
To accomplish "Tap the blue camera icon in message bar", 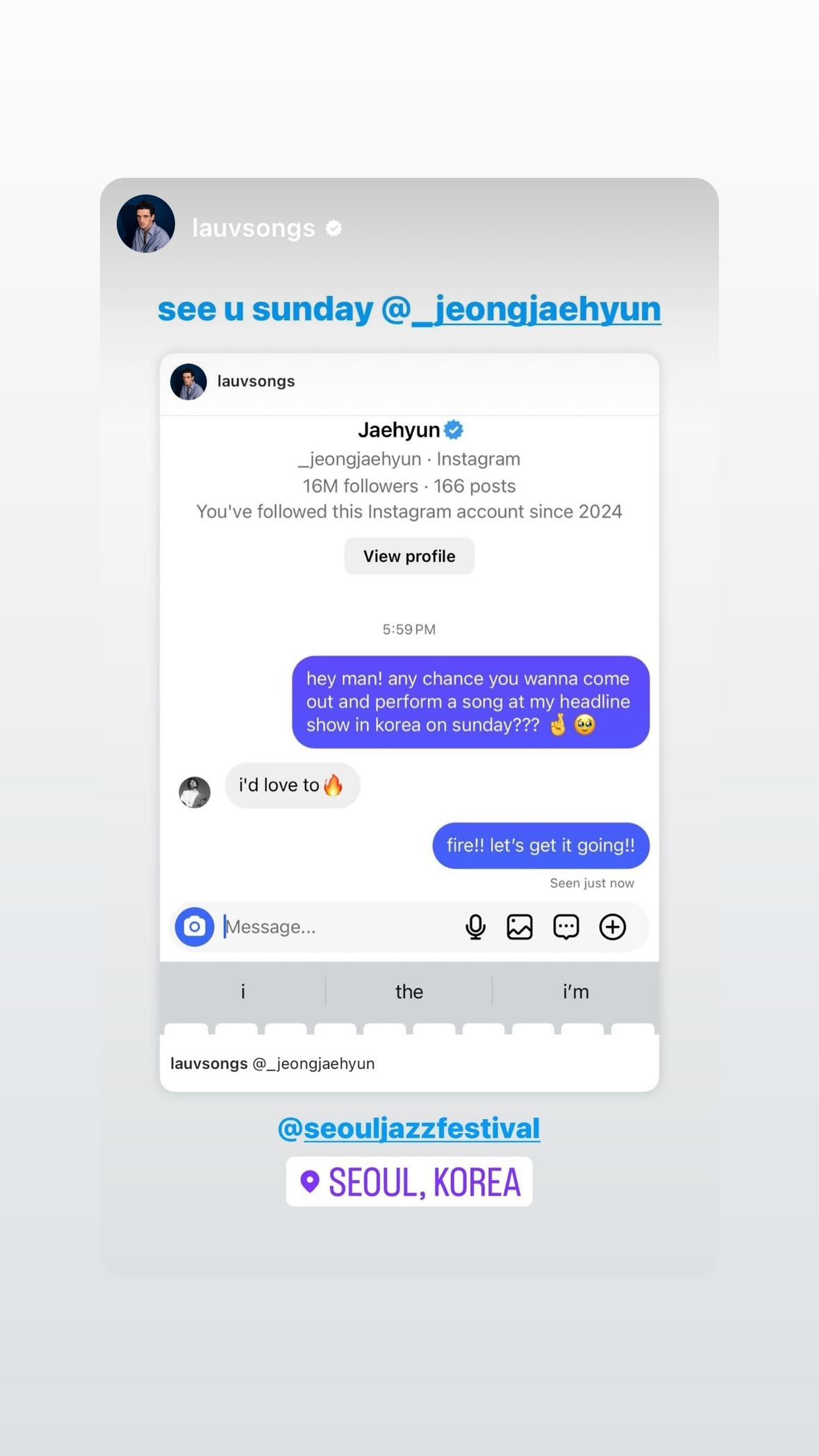I will 195,927.
